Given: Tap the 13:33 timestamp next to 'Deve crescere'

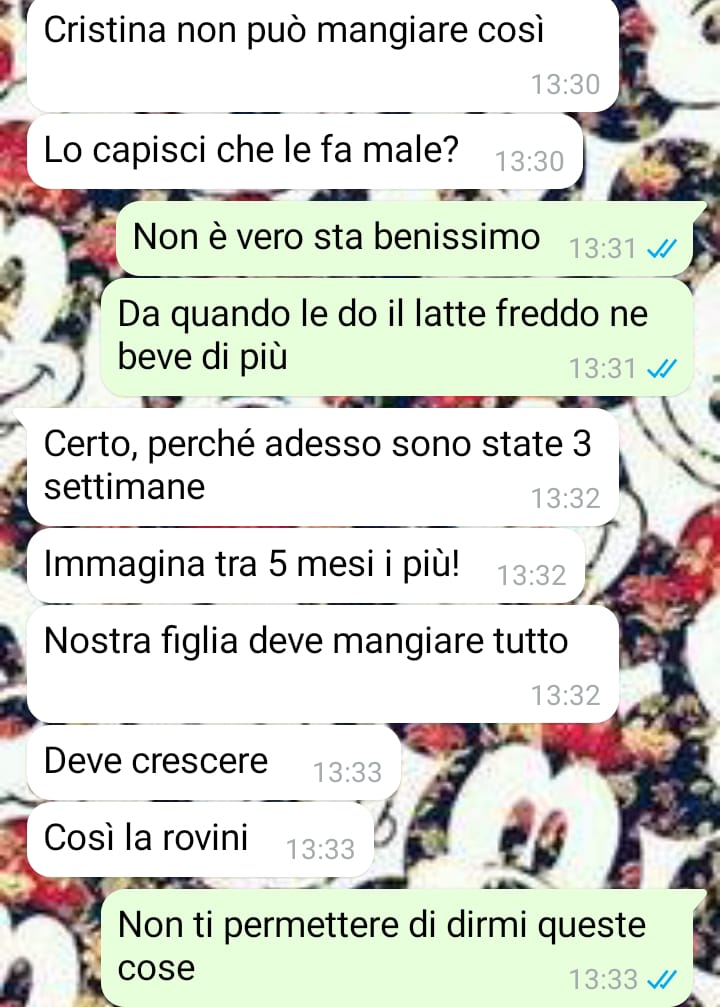Looking at the screenshot, I should [347, 772].
